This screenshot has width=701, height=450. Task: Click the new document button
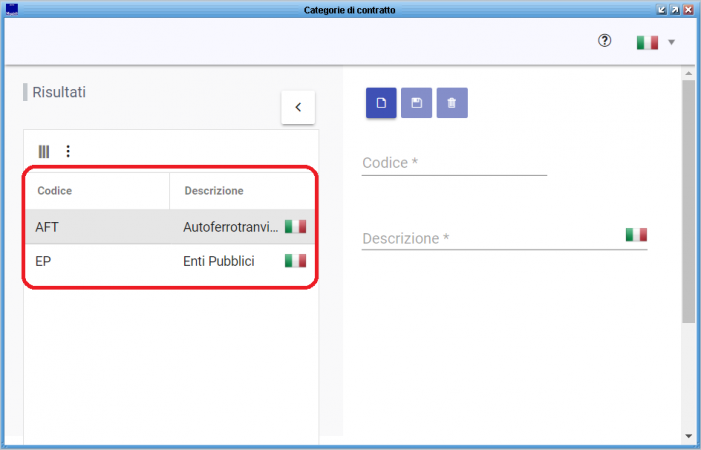click(x=381, y=103)
